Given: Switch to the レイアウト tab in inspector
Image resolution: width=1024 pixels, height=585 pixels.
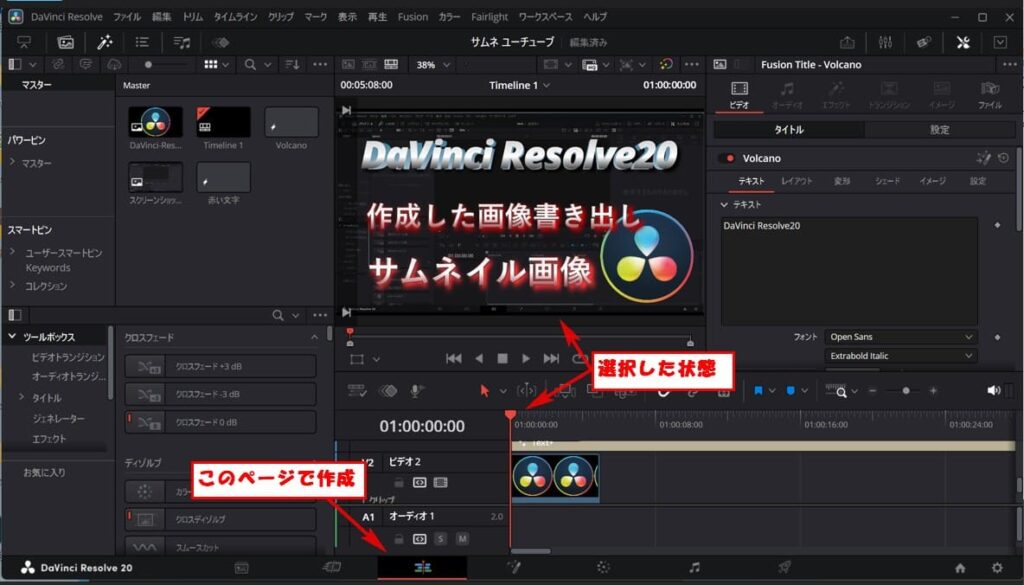Looking at the screenshot, I should [796, 181].
